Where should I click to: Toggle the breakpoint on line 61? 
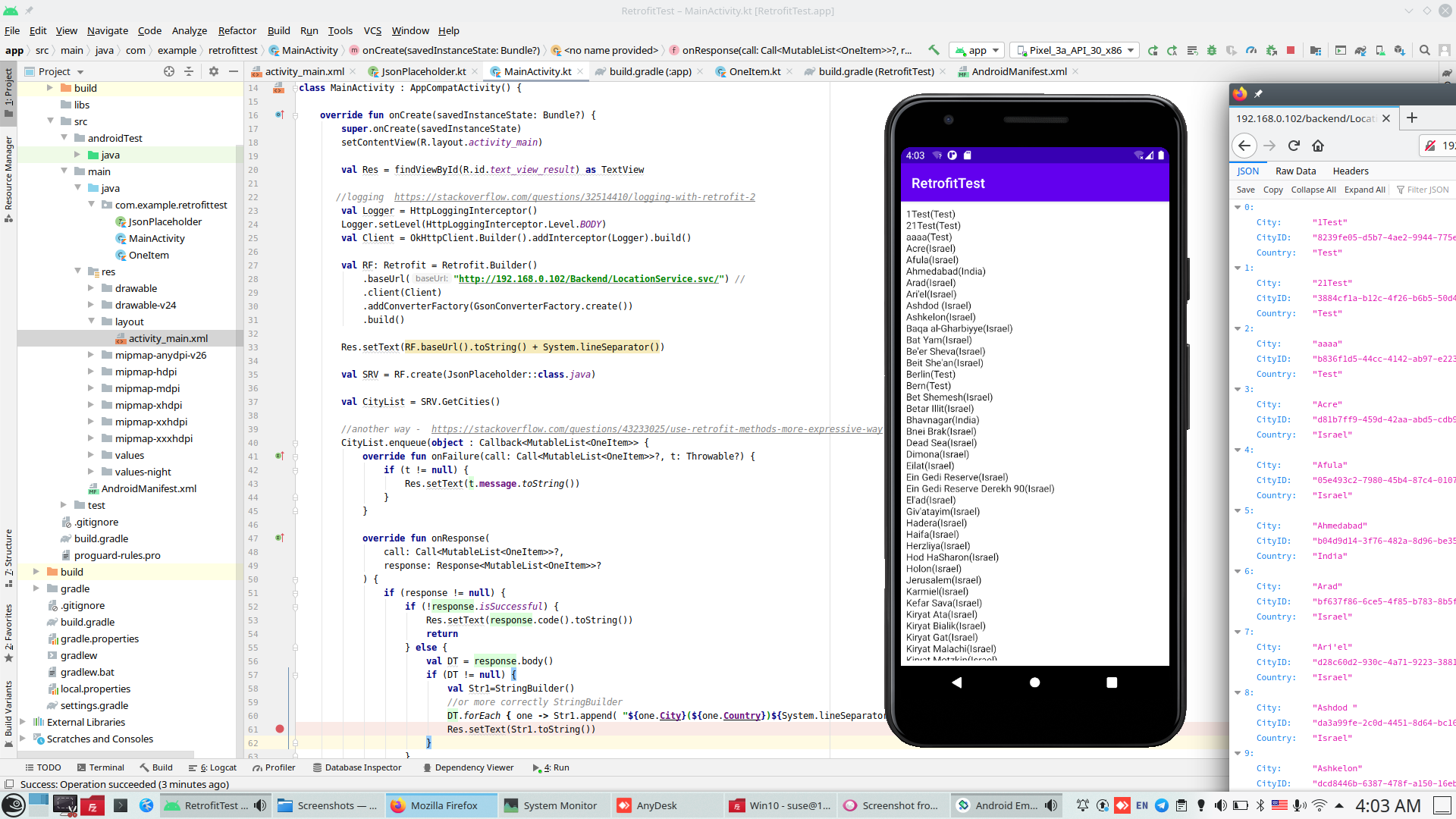[280, 729]
